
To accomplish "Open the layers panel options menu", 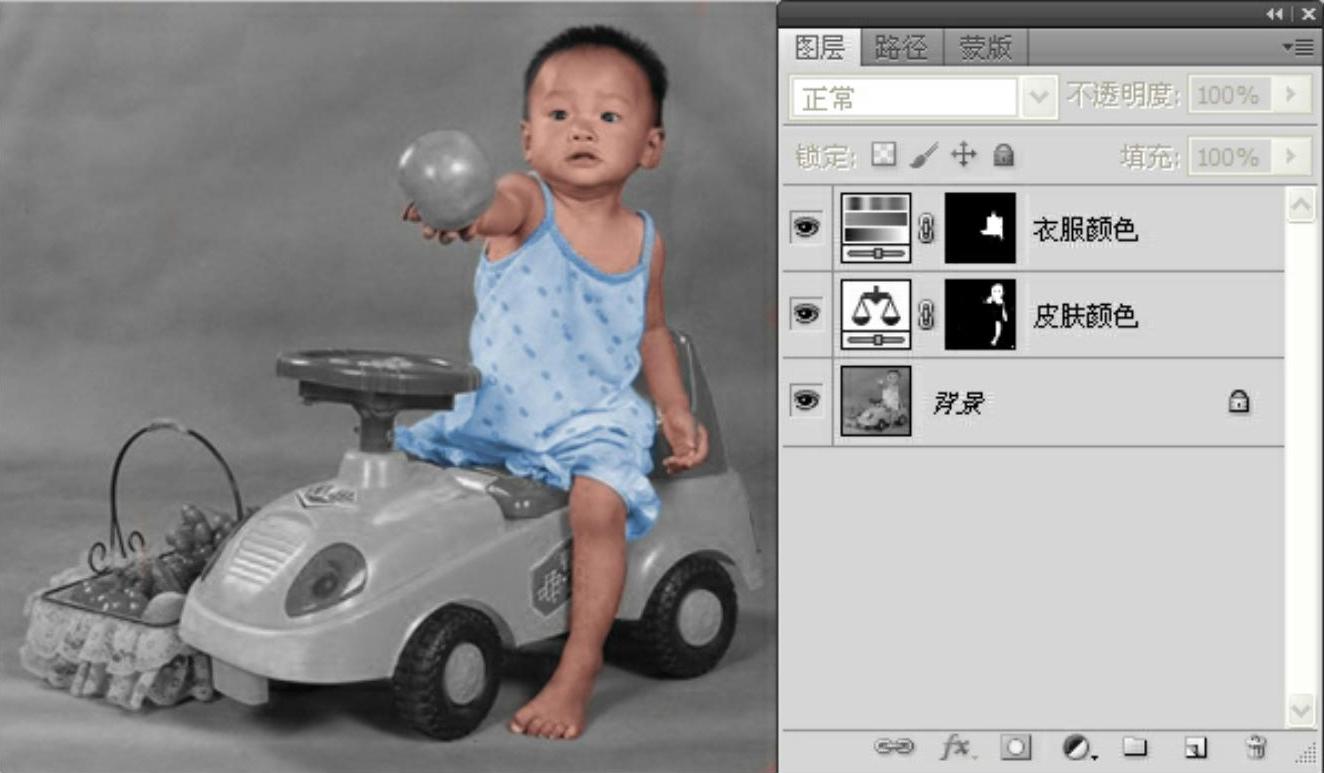I will (x=1299, y=47).
